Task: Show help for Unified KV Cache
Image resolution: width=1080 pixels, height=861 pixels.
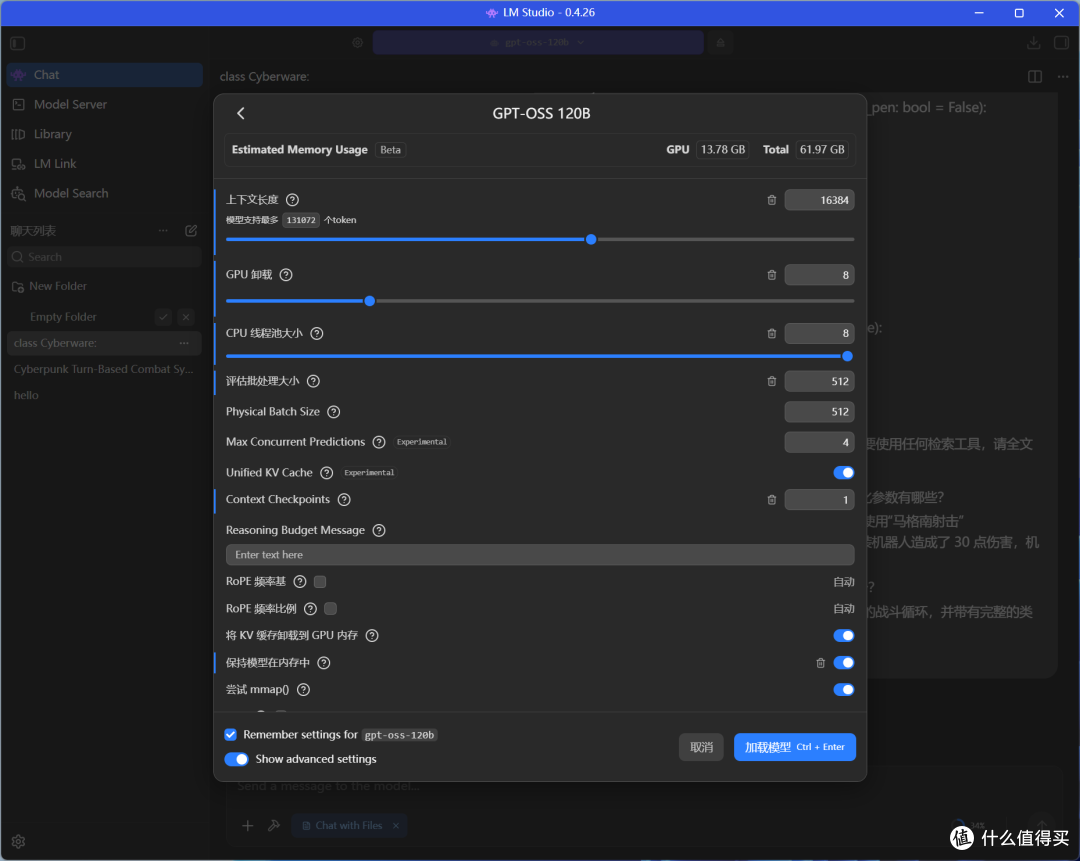Action: (x=327, y=473)
